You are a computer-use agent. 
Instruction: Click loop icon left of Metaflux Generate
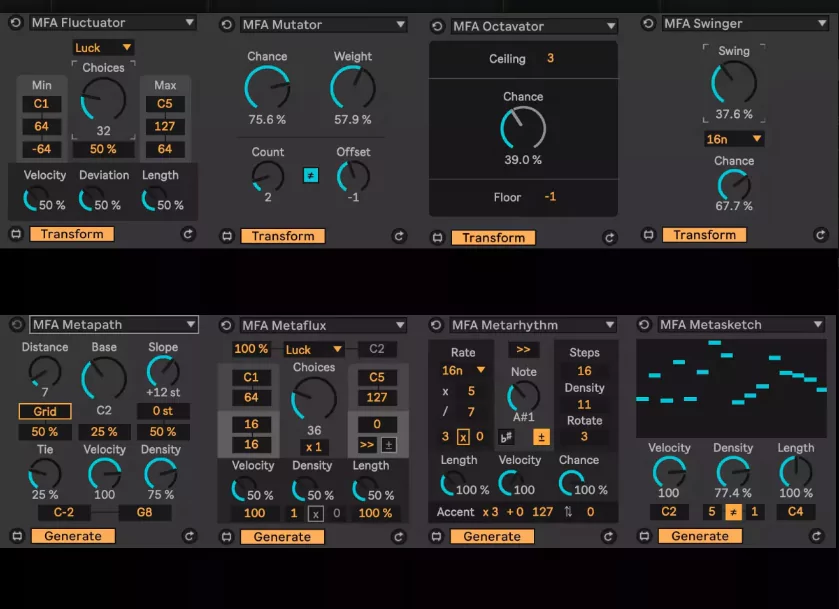227,537
